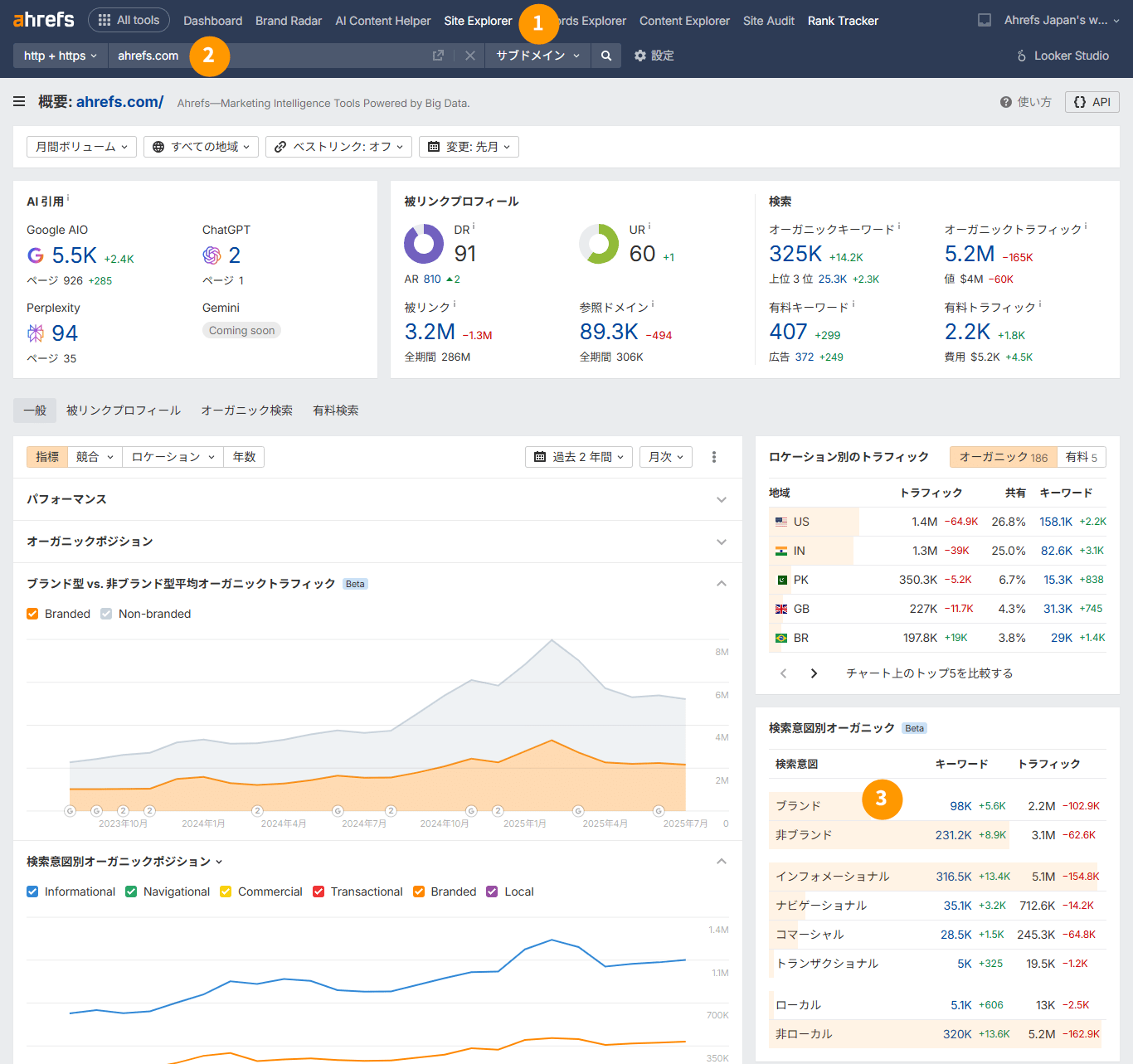Click the search magnifier icon
This screenshot has width=1133, height=1064.
point(605,56)
